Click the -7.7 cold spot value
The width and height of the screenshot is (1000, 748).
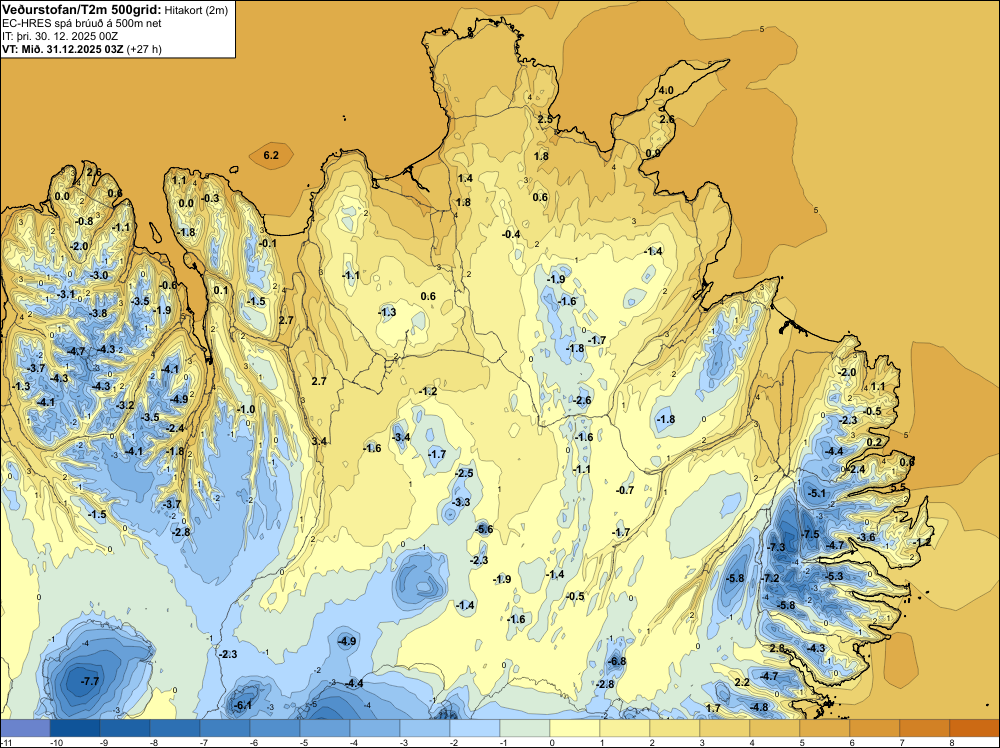[x=90, y=681]
